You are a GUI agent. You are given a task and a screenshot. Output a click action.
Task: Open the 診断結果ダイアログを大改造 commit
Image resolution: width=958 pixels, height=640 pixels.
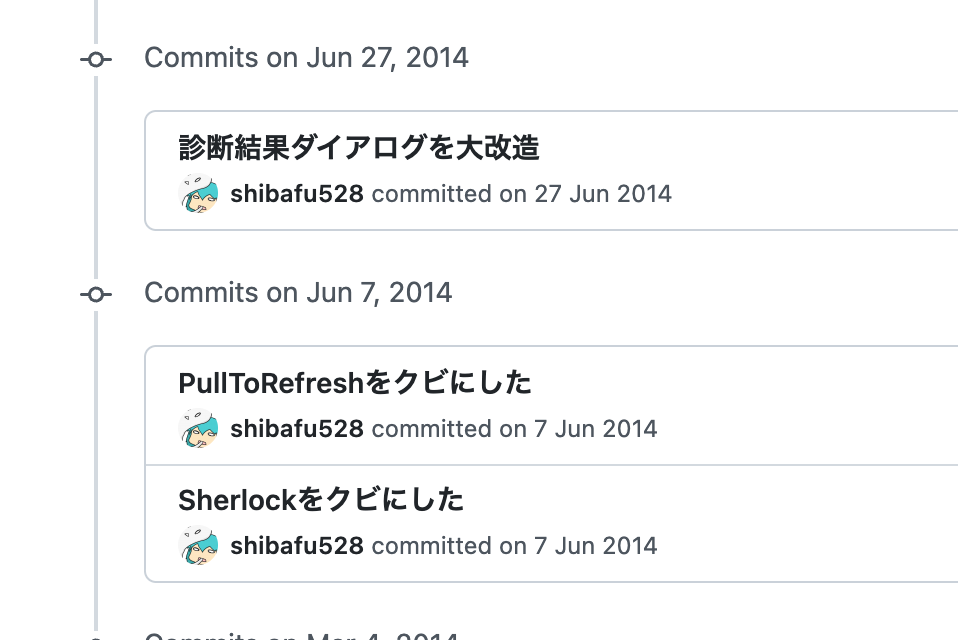358,148
